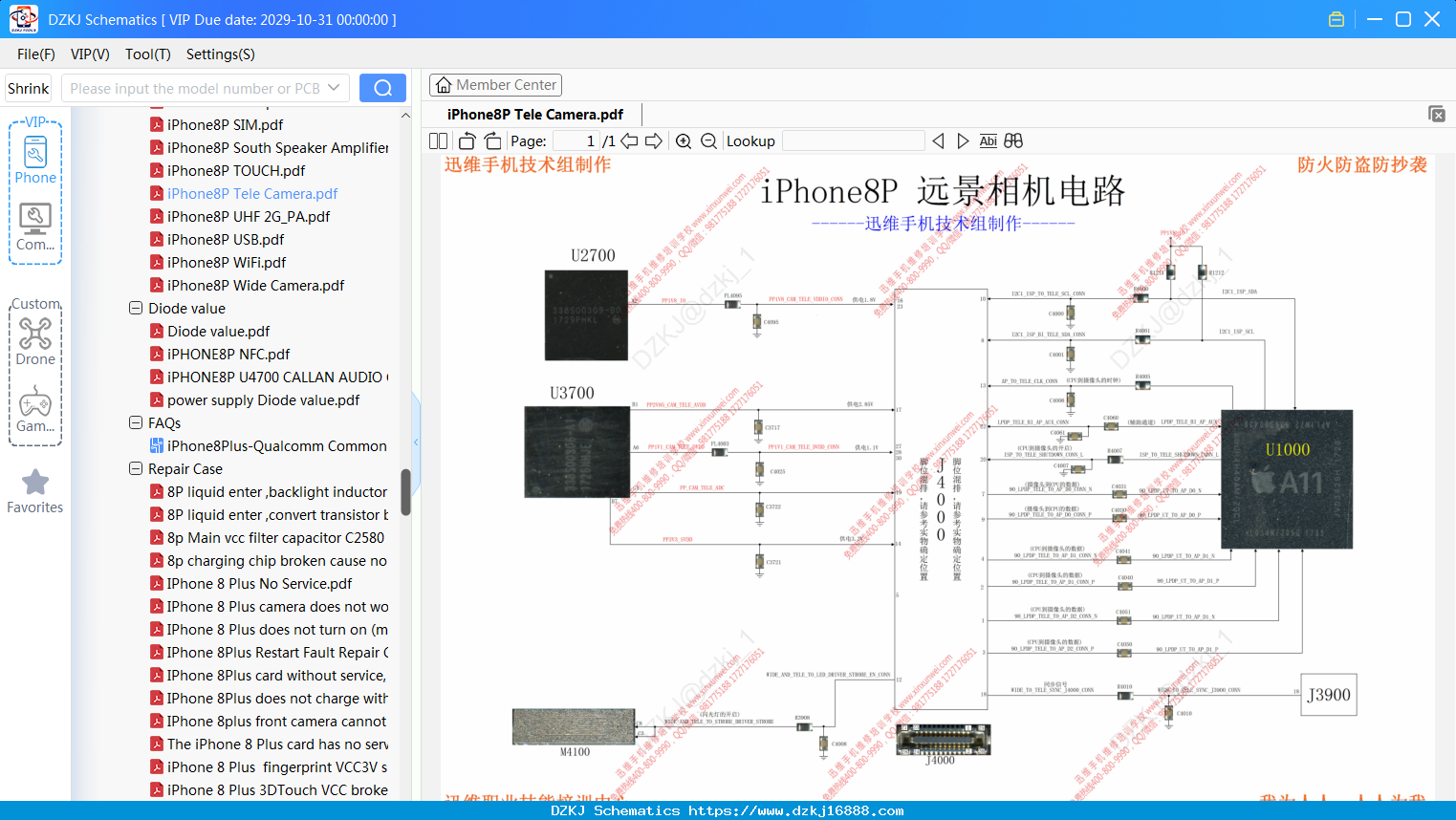This screenshot has height=820, width=1456.
Task: Collapse the Repair Case folder
Action: 136,469
